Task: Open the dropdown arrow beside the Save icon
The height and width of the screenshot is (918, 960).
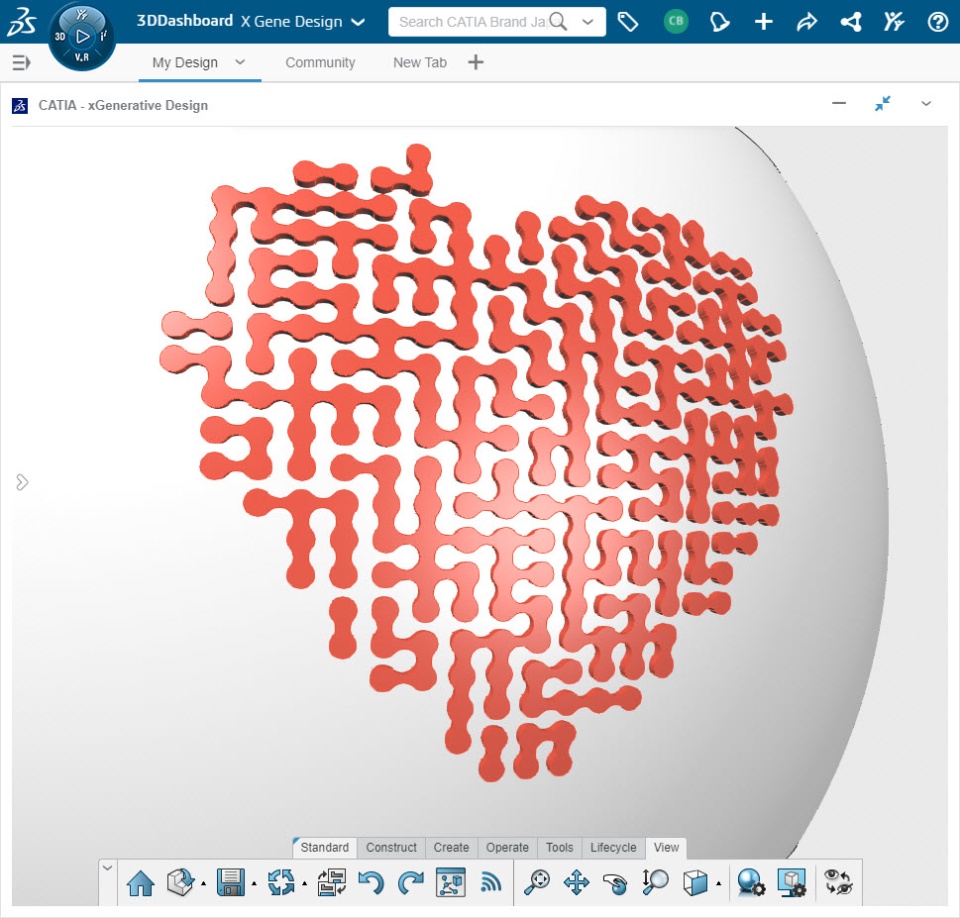Action: coord(254,884)
